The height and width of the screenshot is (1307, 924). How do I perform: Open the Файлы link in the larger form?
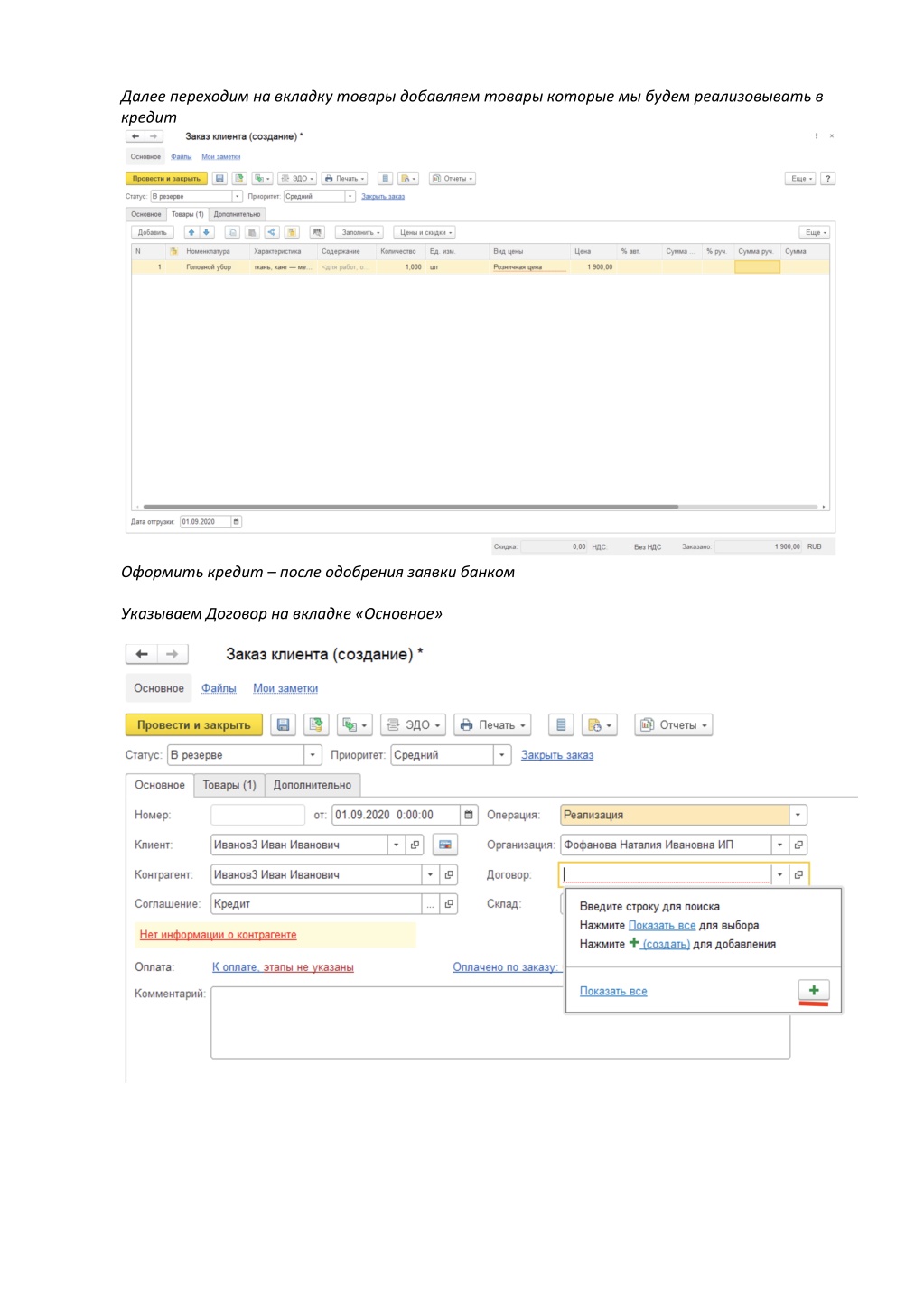click(219, 688)
